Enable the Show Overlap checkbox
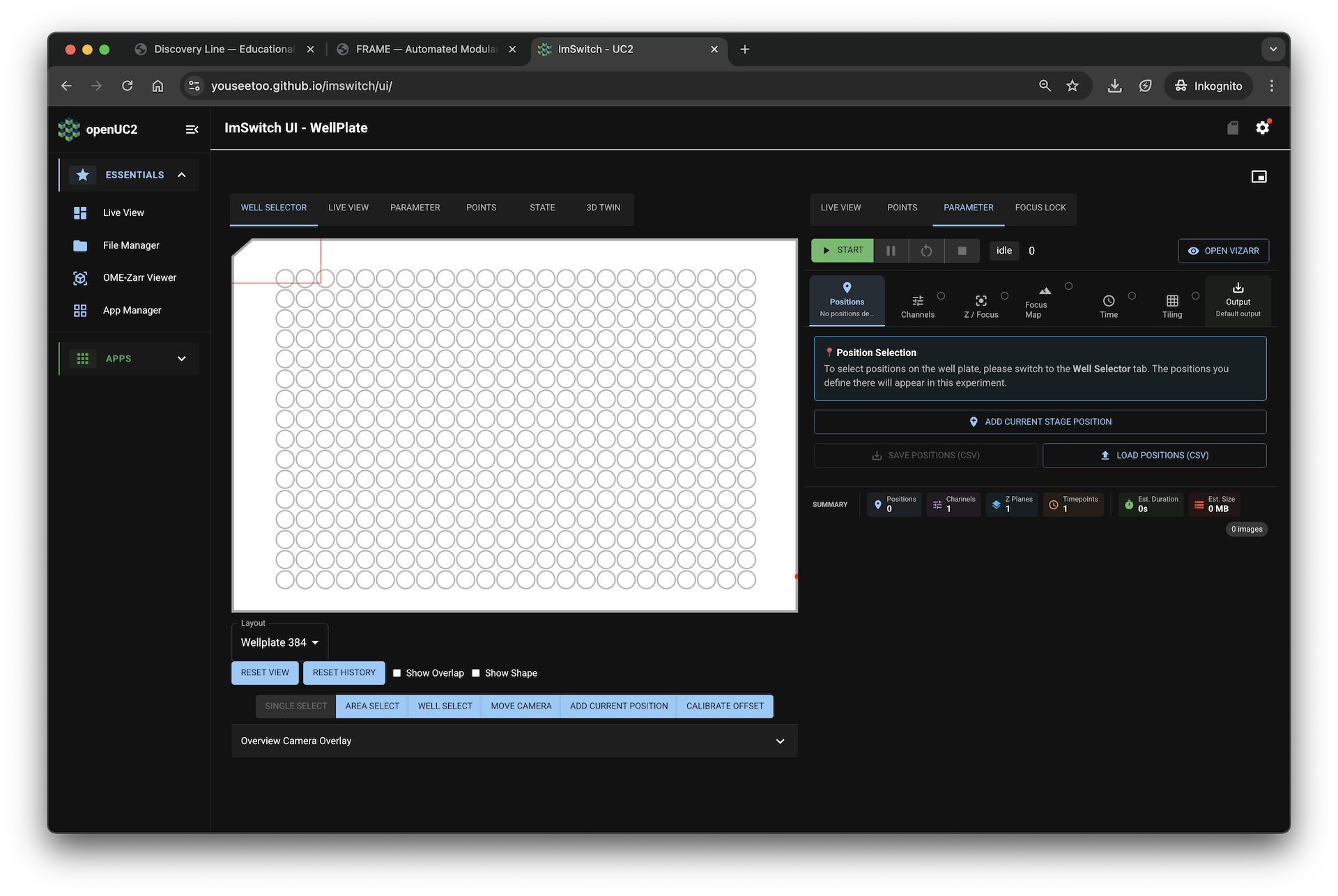The width and height of the screenshot is (1338, 896). [397, 673]
